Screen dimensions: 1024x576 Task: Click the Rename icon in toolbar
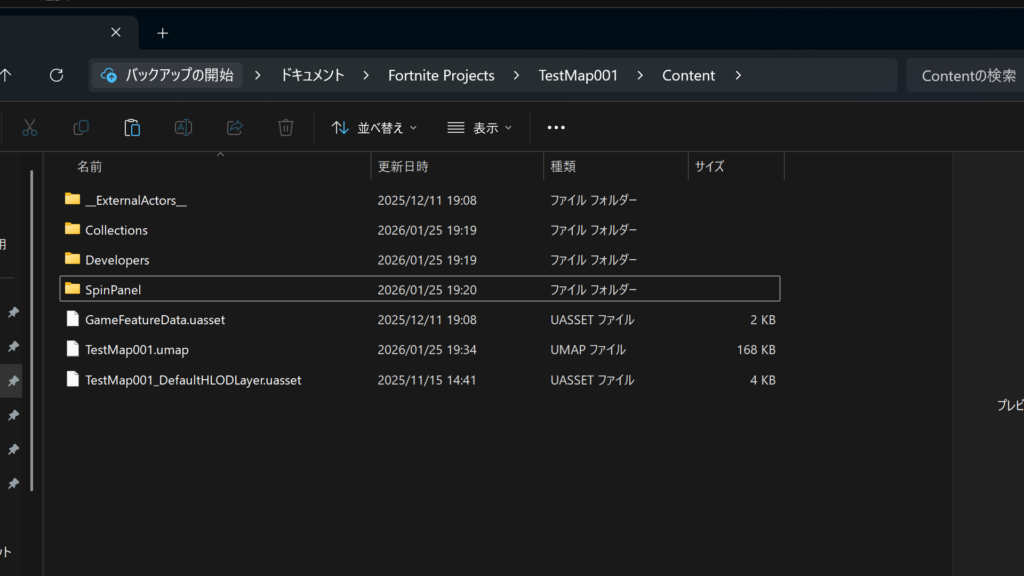[183, 128]
